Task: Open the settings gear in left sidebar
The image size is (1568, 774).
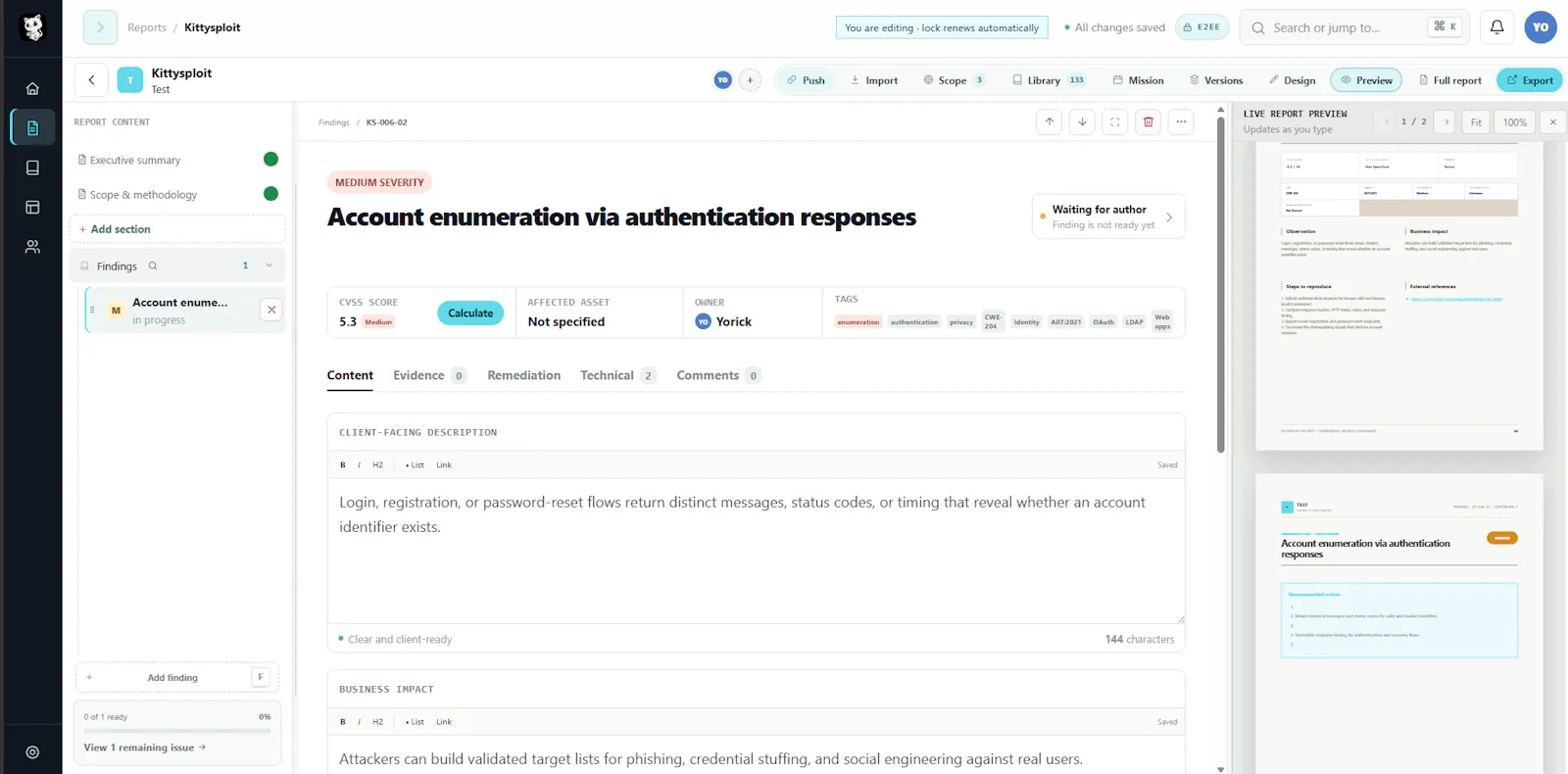Action: point(32,752)
